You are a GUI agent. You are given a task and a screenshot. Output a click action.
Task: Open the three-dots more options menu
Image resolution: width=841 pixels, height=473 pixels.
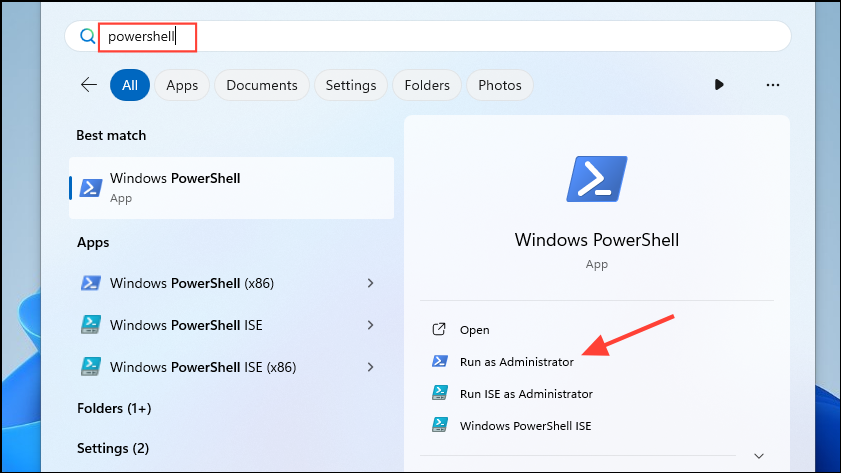[772, 85]
